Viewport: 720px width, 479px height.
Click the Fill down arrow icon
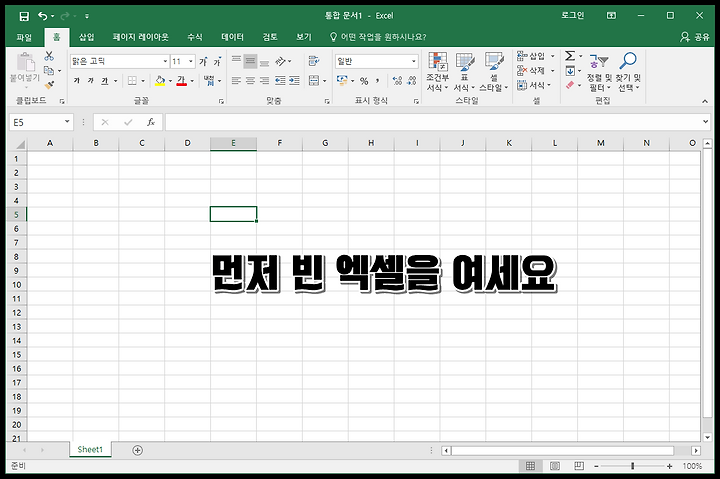[570, 71]
